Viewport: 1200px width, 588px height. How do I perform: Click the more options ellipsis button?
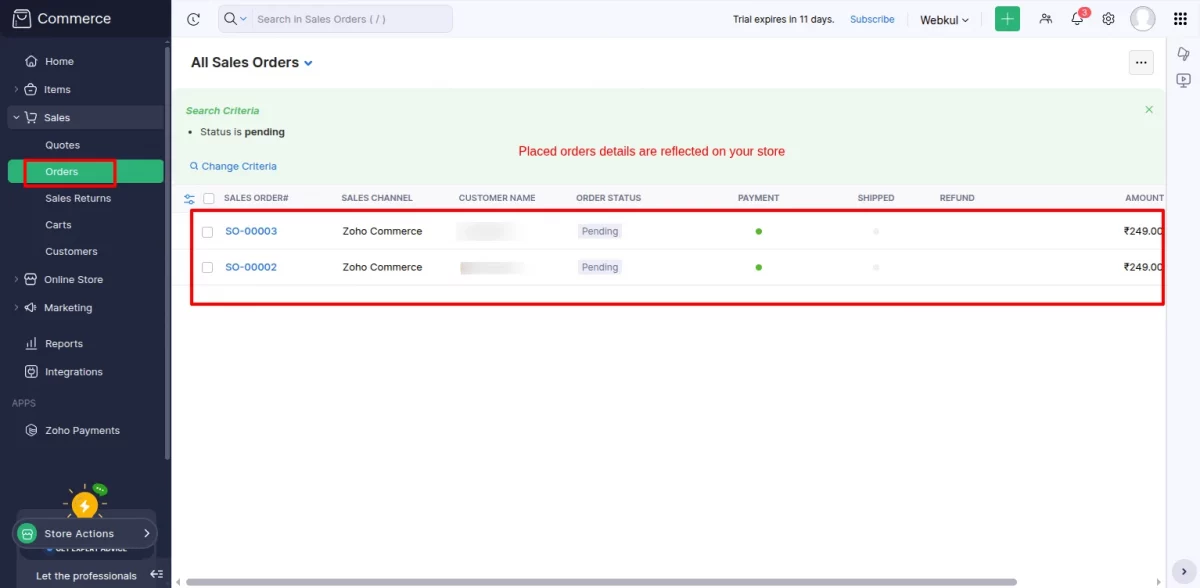[1141, 62]
